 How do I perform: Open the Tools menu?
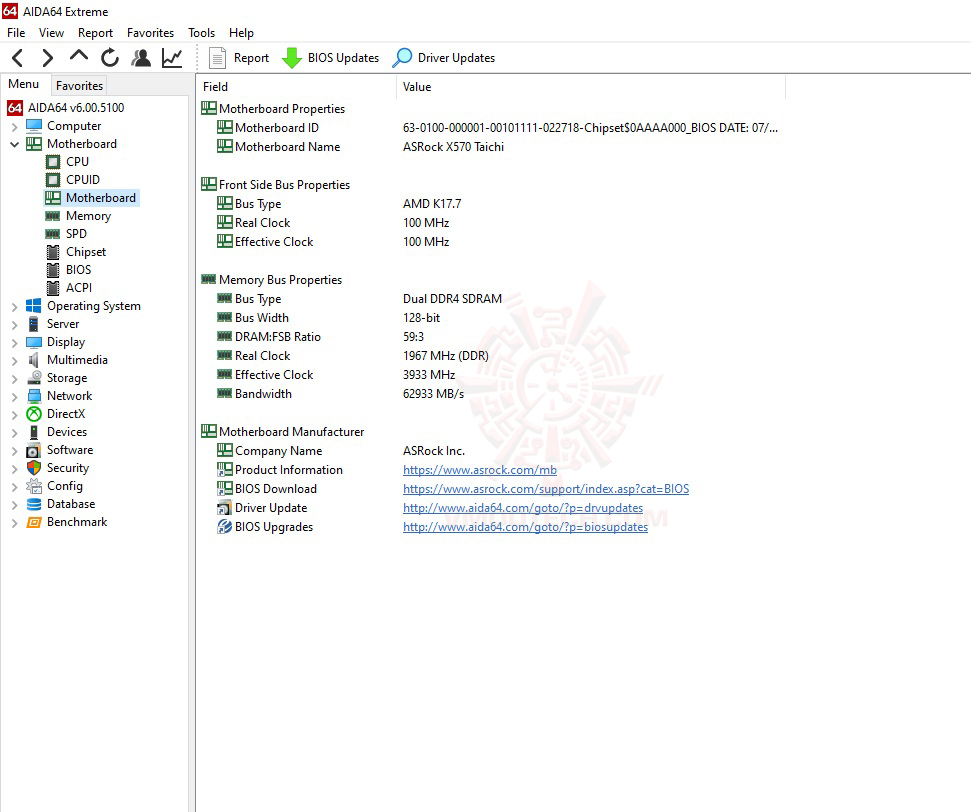(x=201, y=33)
